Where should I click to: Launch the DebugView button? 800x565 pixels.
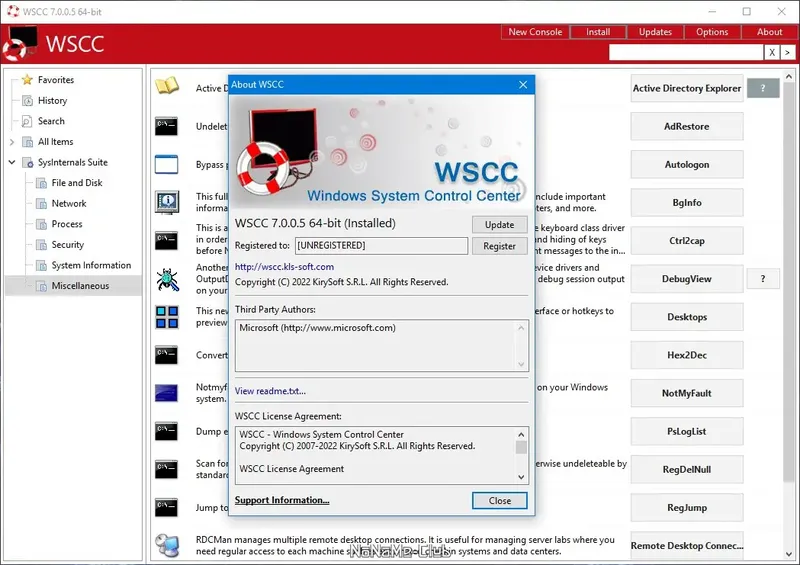(687, 279)
